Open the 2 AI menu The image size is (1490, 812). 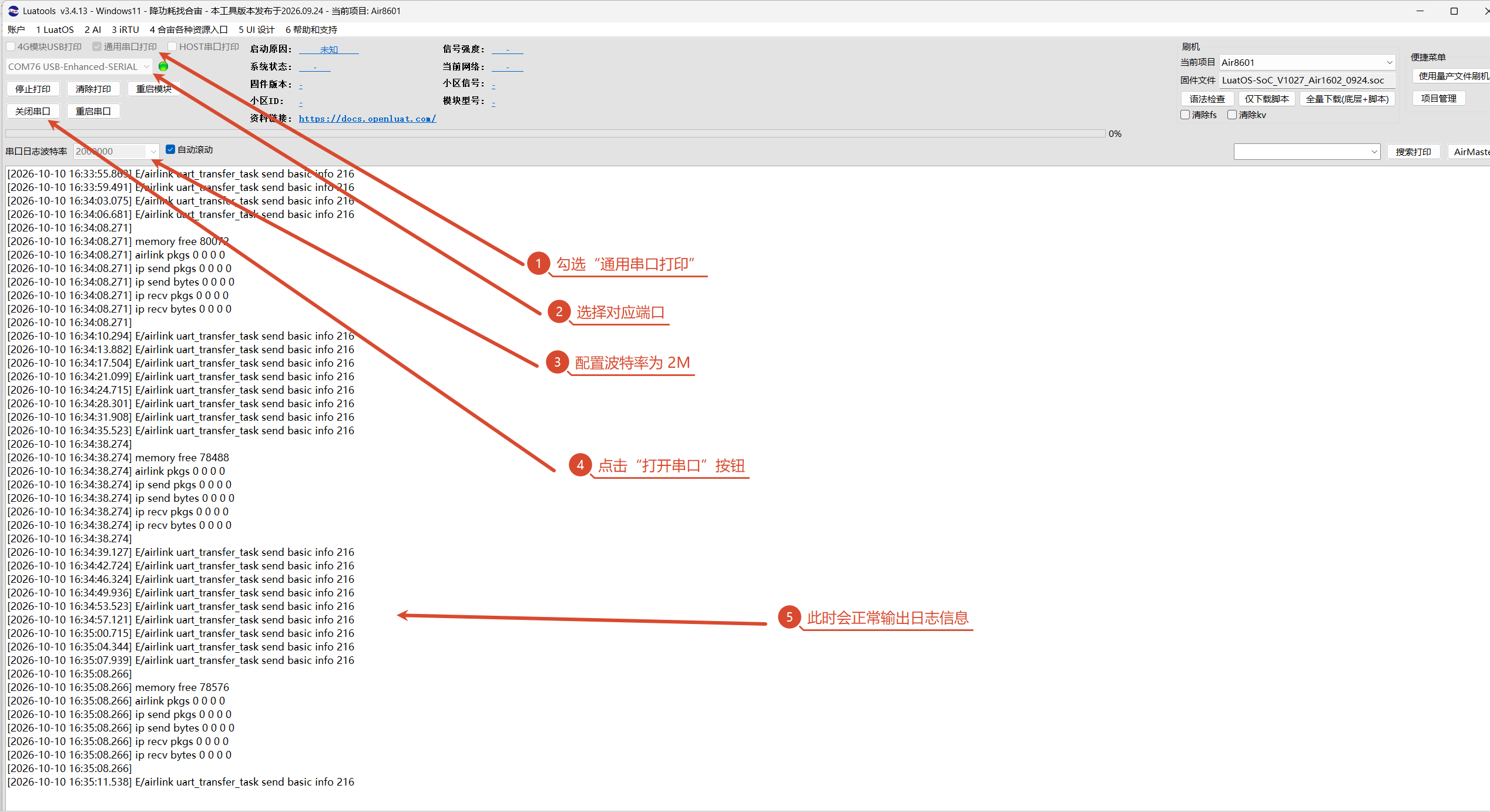[x=93, y=29]
